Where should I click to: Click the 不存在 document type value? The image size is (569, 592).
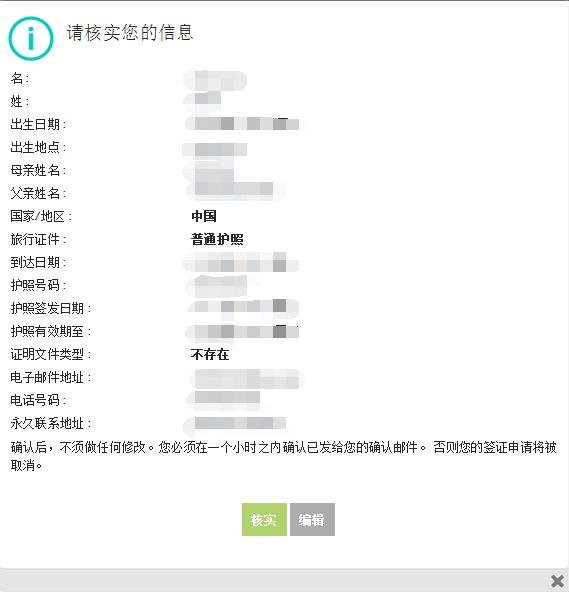[x=210, y=355]
